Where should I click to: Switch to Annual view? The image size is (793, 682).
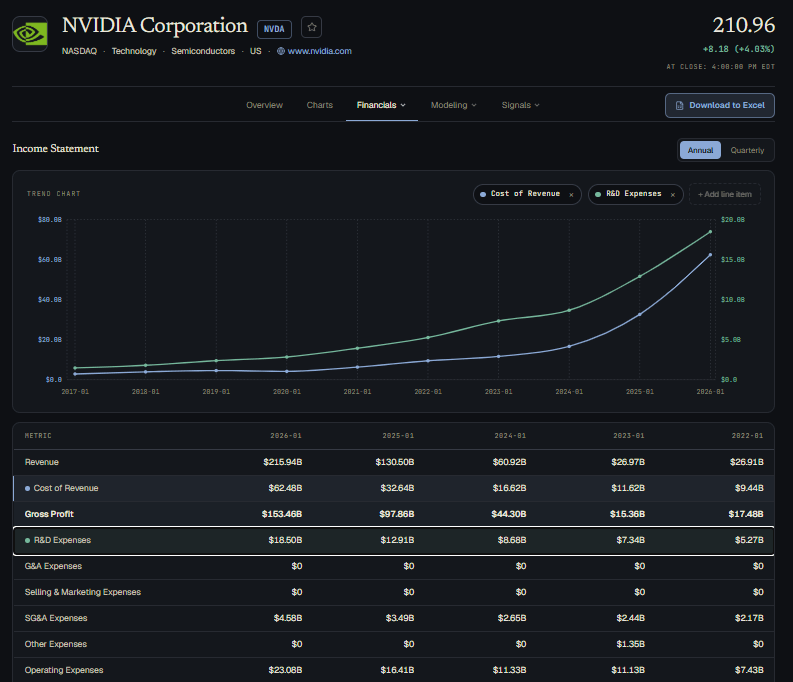point(700,150)
